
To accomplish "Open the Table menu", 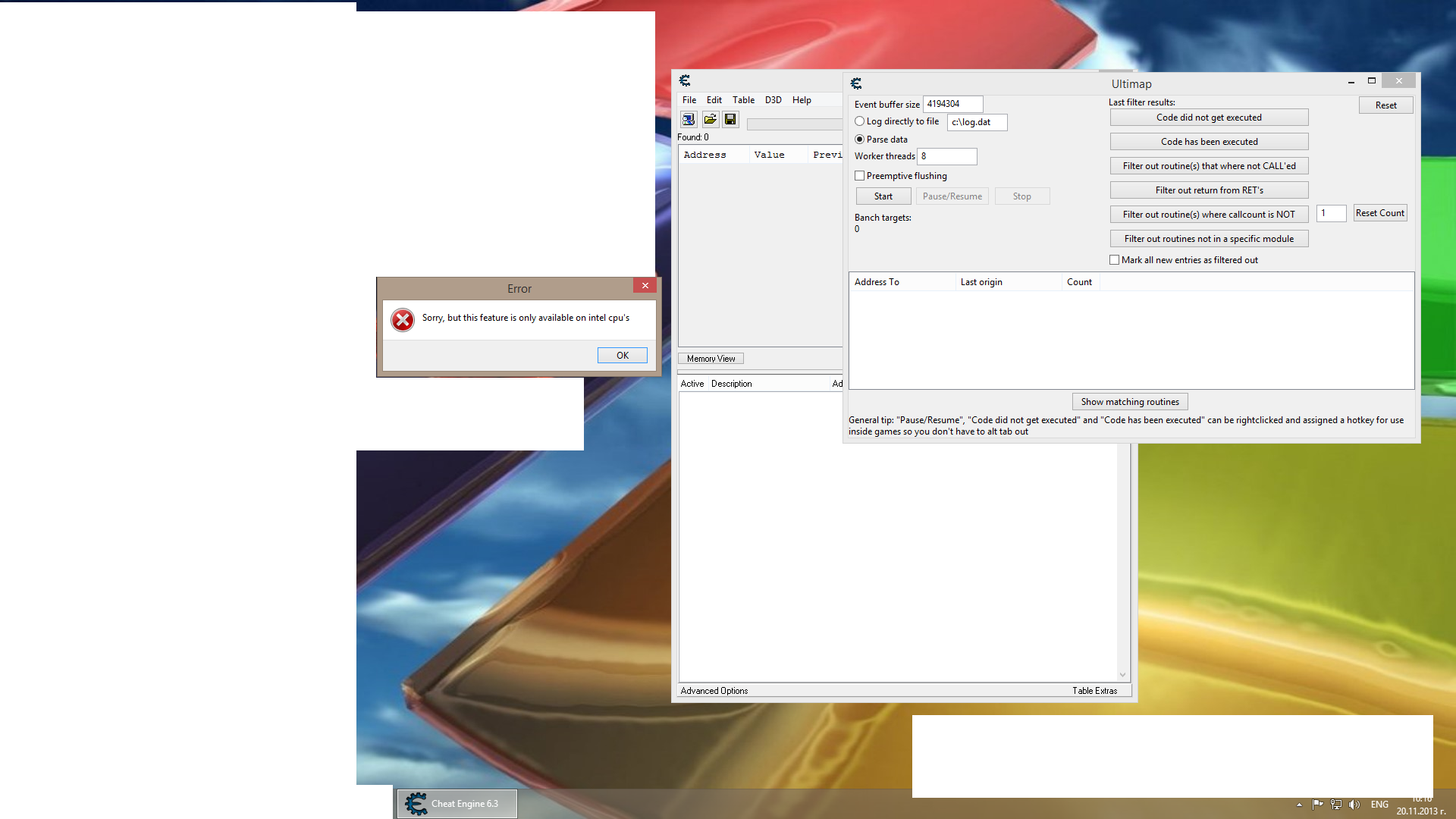I will pos(743,100).
